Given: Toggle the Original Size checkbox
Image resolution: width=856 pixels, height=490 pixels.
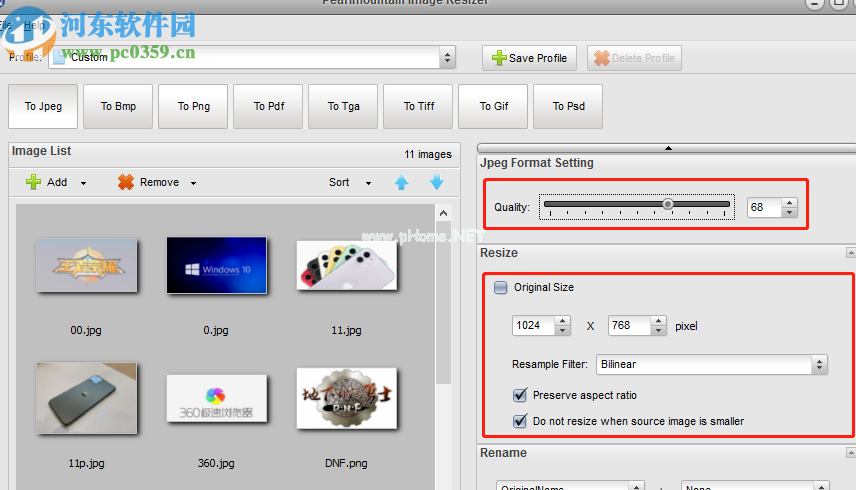Looking at the screenshot, I should point(501,288).
